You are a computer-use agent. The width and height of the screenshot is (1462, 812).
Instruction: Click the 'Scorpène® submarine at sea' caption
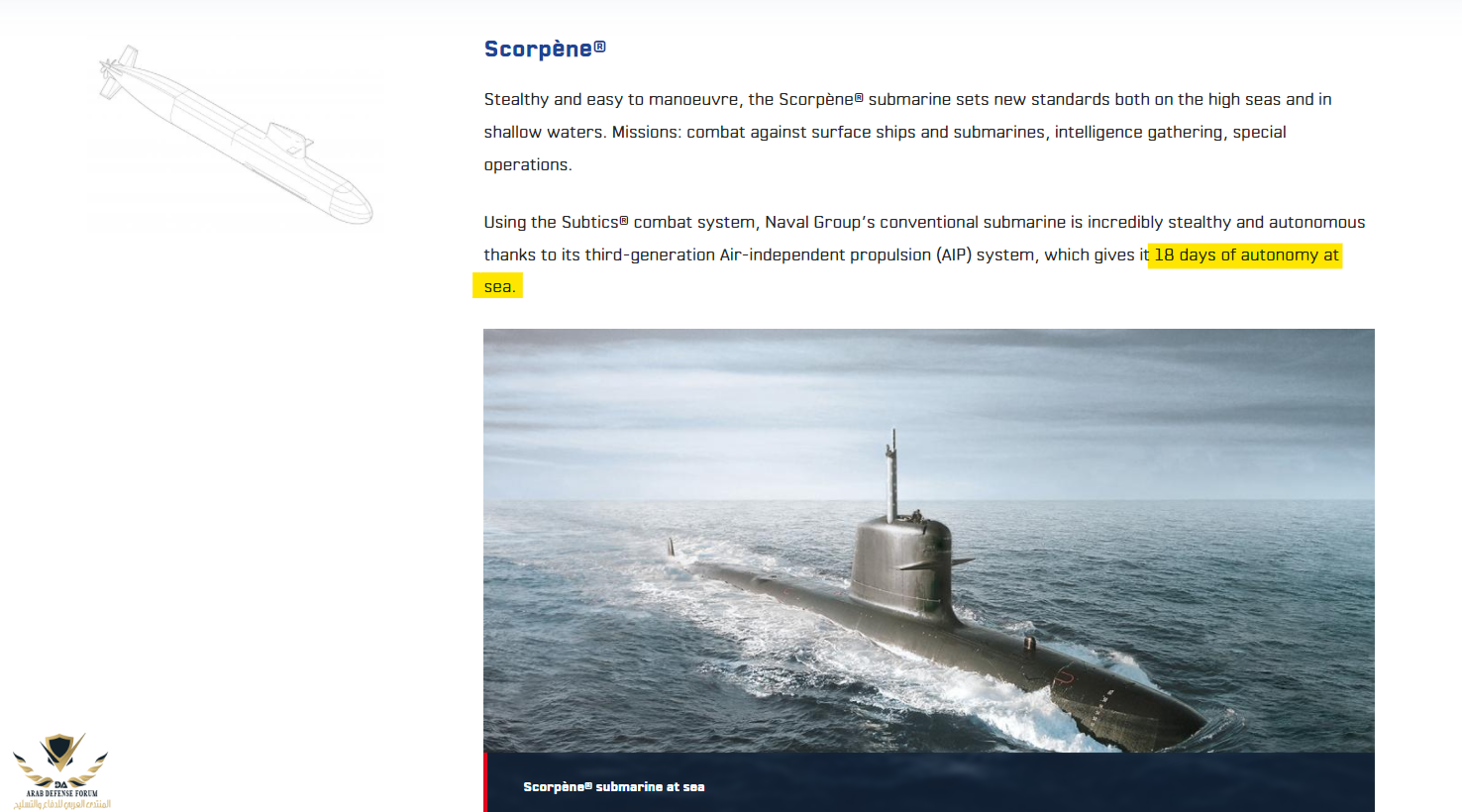click(x=613, y=787)
